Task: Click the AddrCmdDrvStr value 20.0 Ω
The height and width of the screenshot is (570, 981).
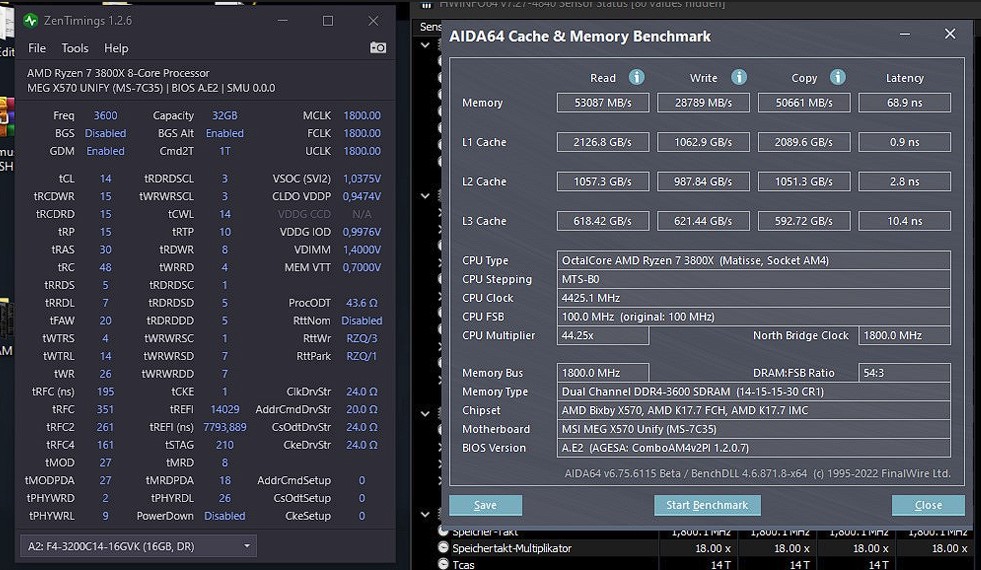Action: coord(362,409)
